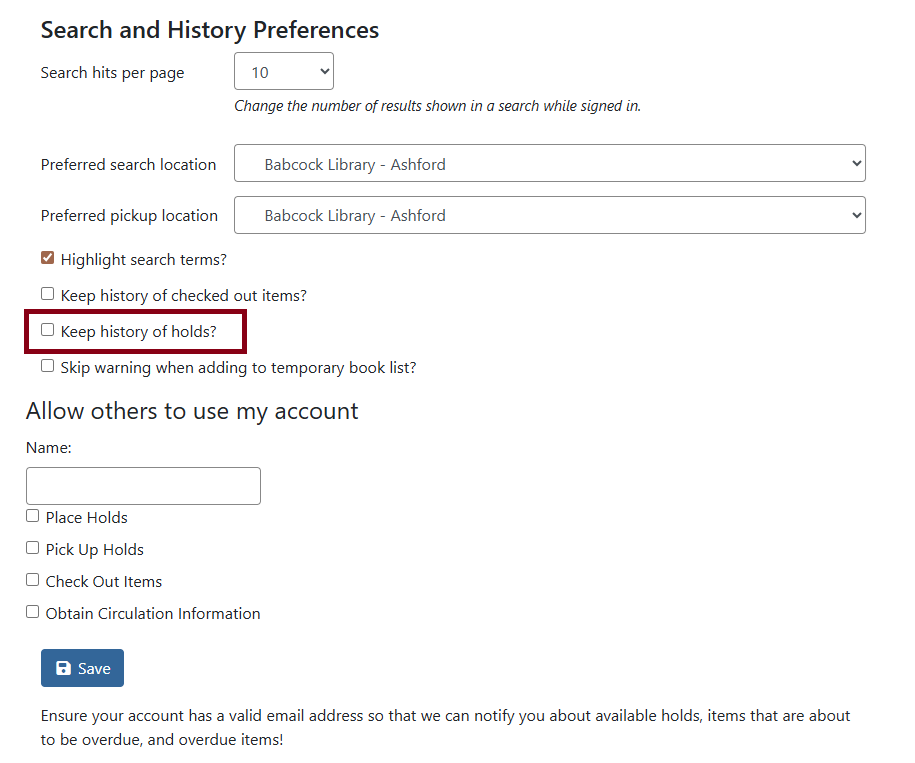The width and height of the screenshot is (915, 763).
Task: Click the chevron on Preferred pickup location
Action: click(856, 215)
